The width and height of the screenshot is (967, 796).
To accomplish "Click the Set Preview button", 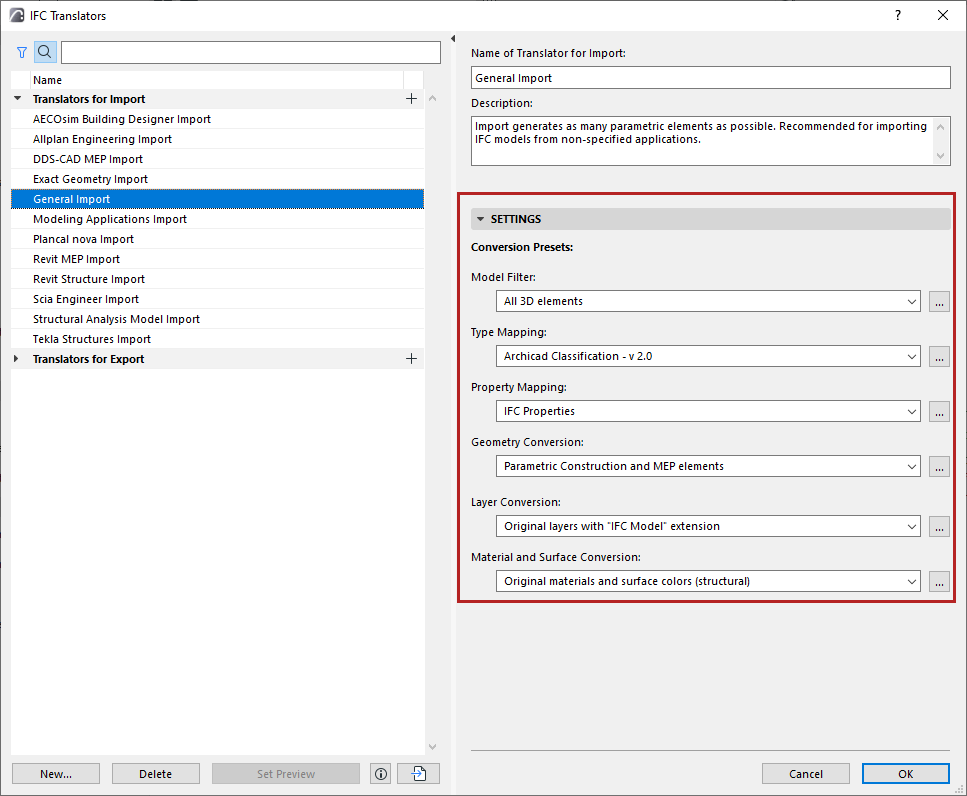I will tap(286, 774).
